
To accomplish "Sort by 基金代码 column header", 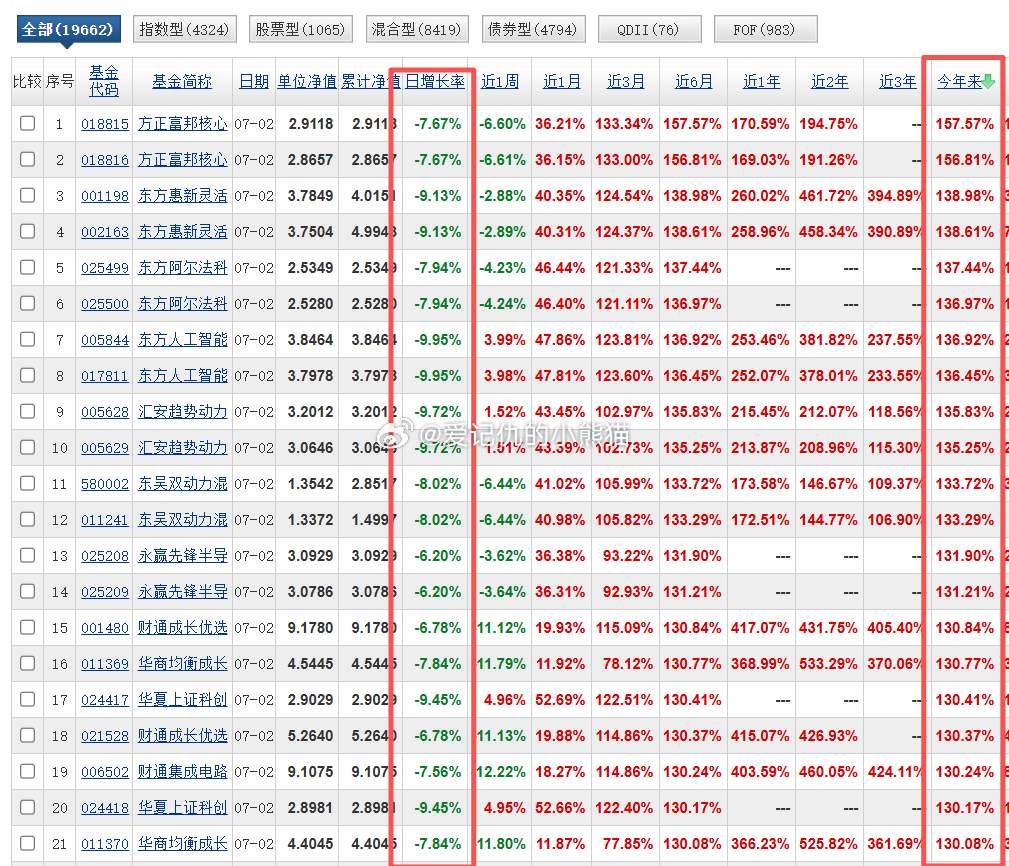I will click(x=104, y=81).
